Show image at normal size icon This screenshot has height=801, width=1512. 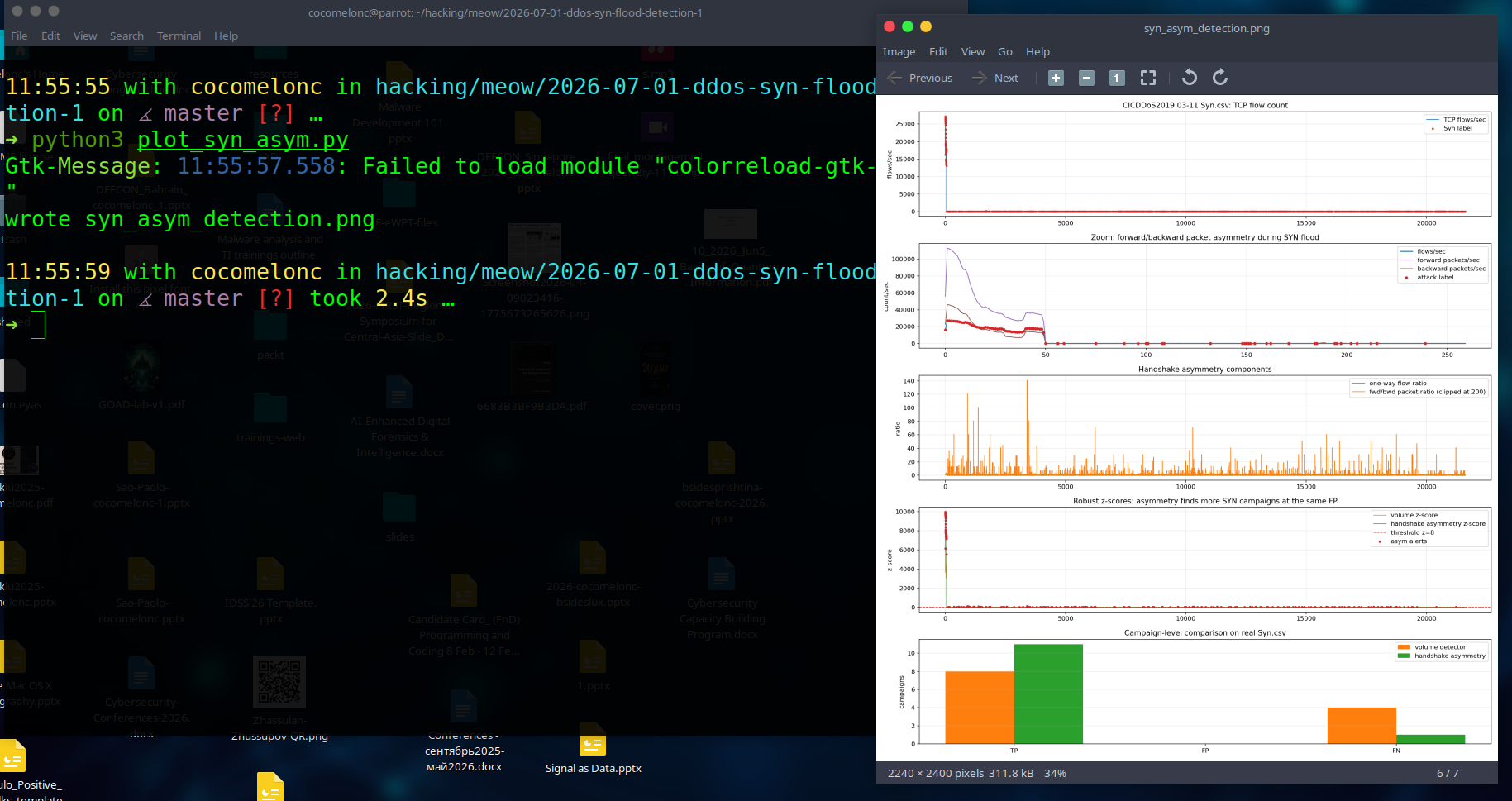tap(1117, 78)
